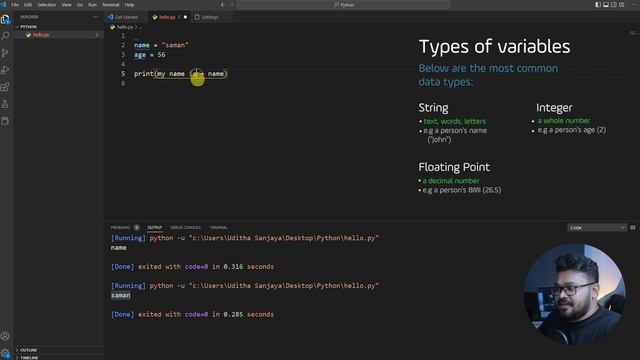Open the Source Control view
This screenshot has height=360, width=640.
coord(5,53)
